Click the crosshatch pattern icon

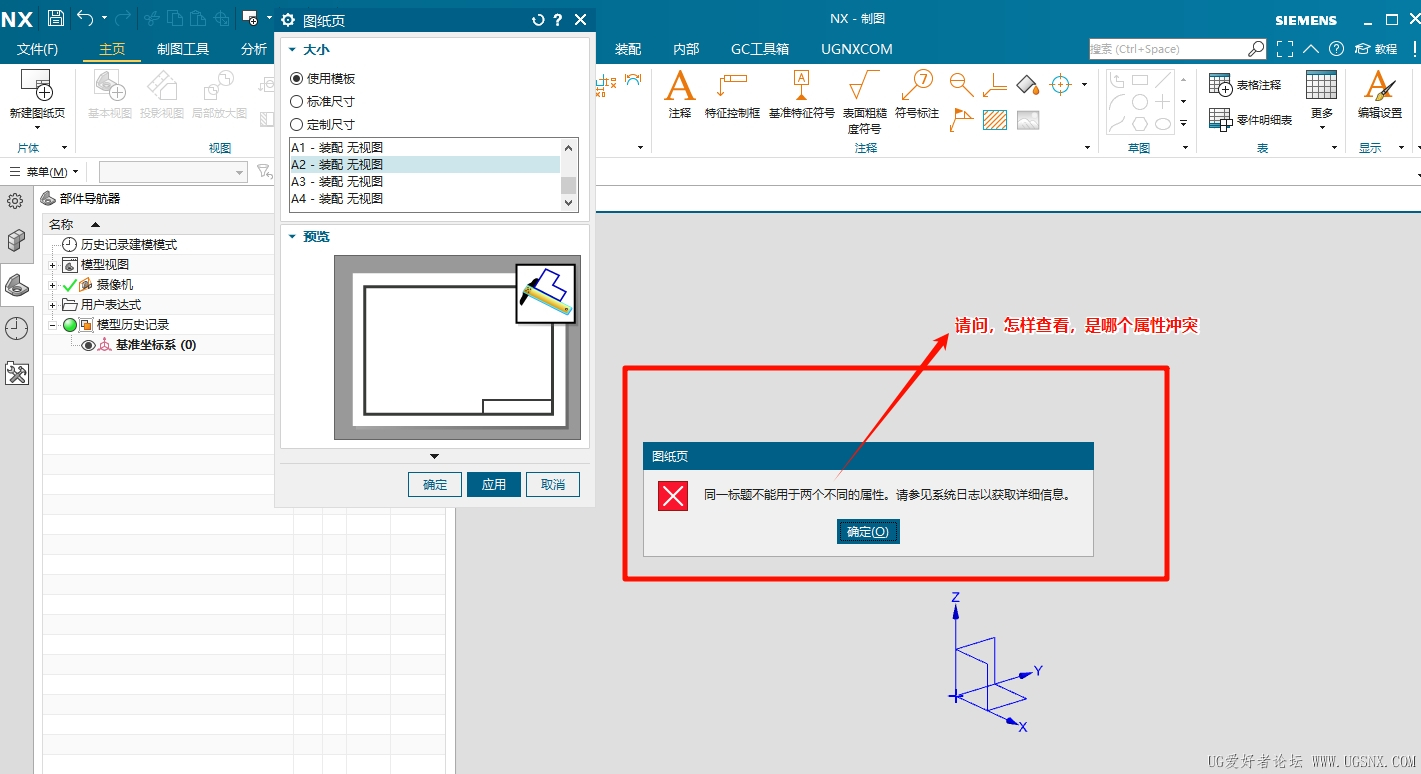[994, 120]
